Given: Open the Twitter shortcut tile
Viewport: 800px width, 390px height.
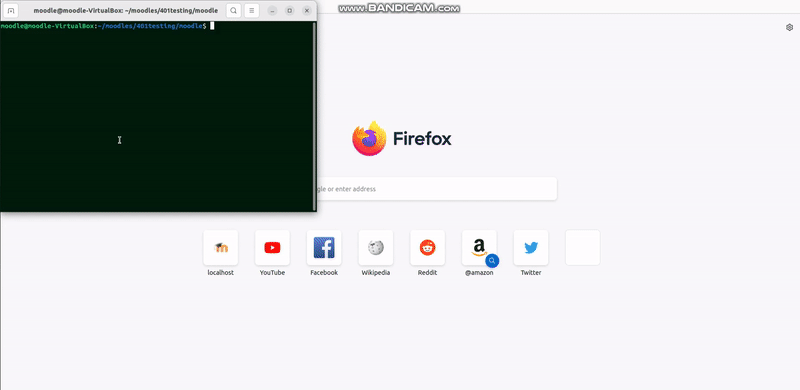Looking at the screenshot, I should tap(531, 248).
